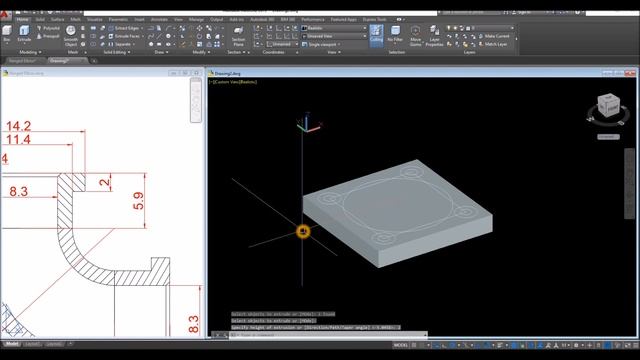
Task: Click the UCS icon in the viewport
Action: [308, 123]
